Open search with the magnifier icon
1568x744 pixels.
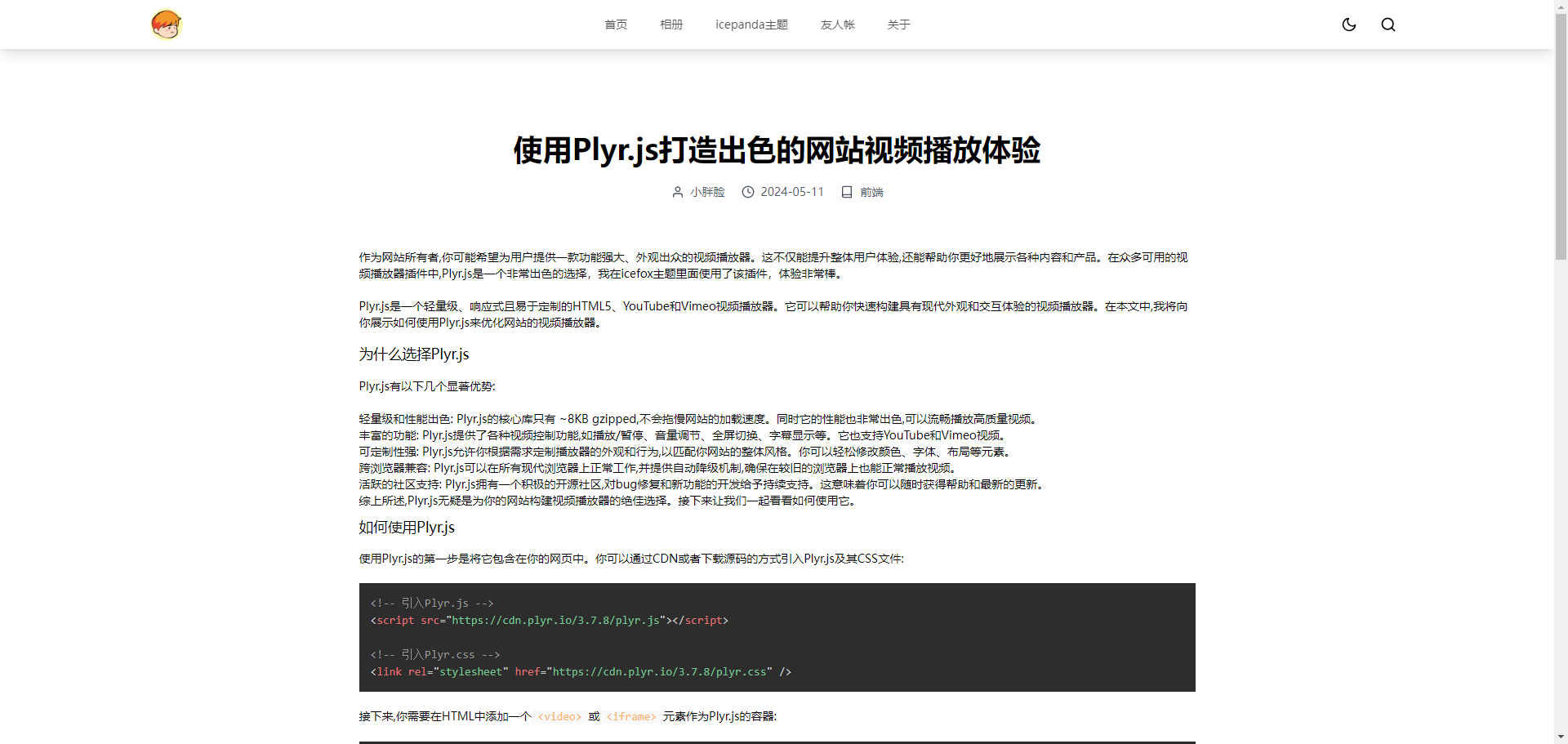pyautogui.click(x=1388, y=25)
